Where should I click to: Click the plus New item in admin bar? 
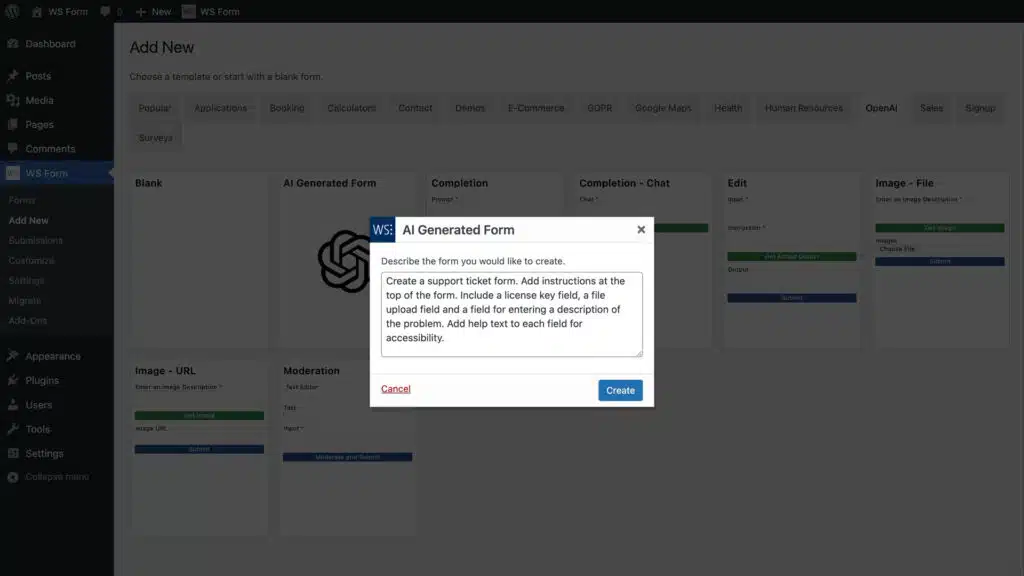(x=153, y=12)
